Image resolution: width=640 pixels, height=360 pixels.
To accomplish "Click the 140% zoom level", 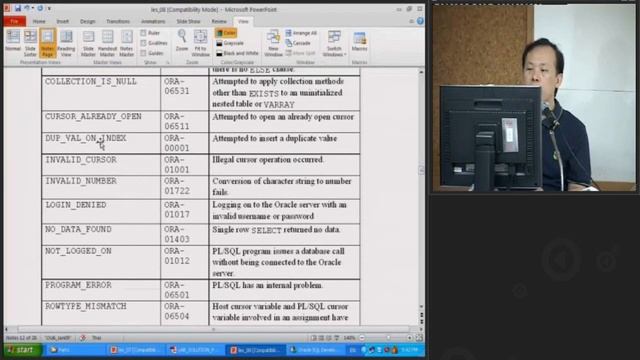I will (x=349, y=338).
